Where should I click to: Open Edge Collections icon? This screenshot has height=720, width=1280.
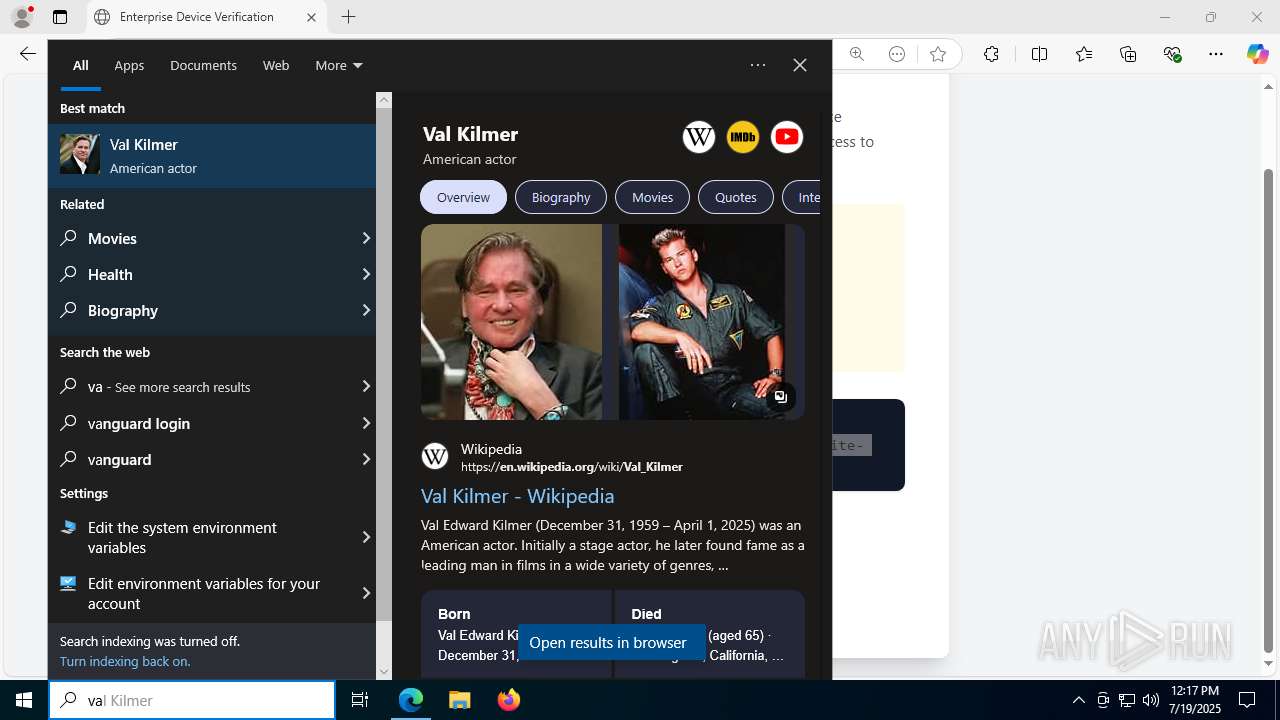[1128, 54]
